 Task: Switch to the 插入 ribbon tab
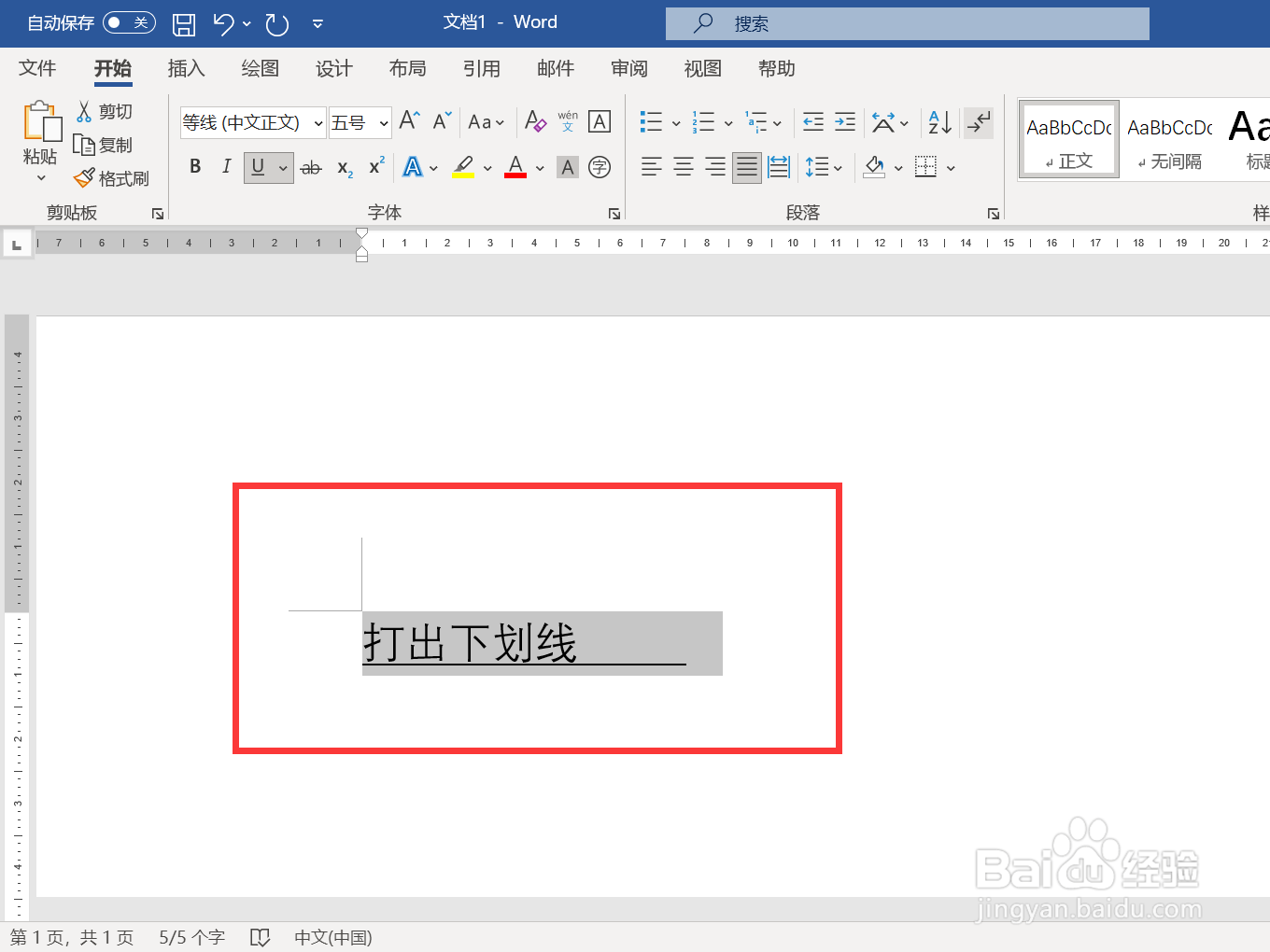(186, 68)
